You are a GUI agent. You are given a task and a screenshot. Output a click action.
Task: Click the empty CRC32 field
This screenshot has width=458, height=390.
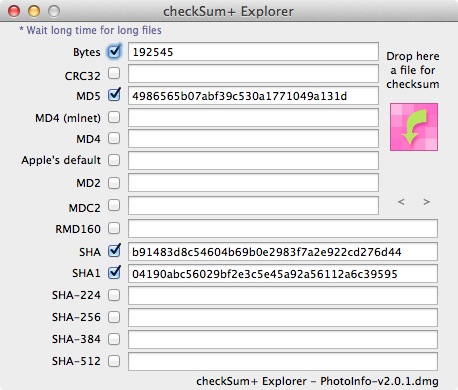(x=253, y=73)
